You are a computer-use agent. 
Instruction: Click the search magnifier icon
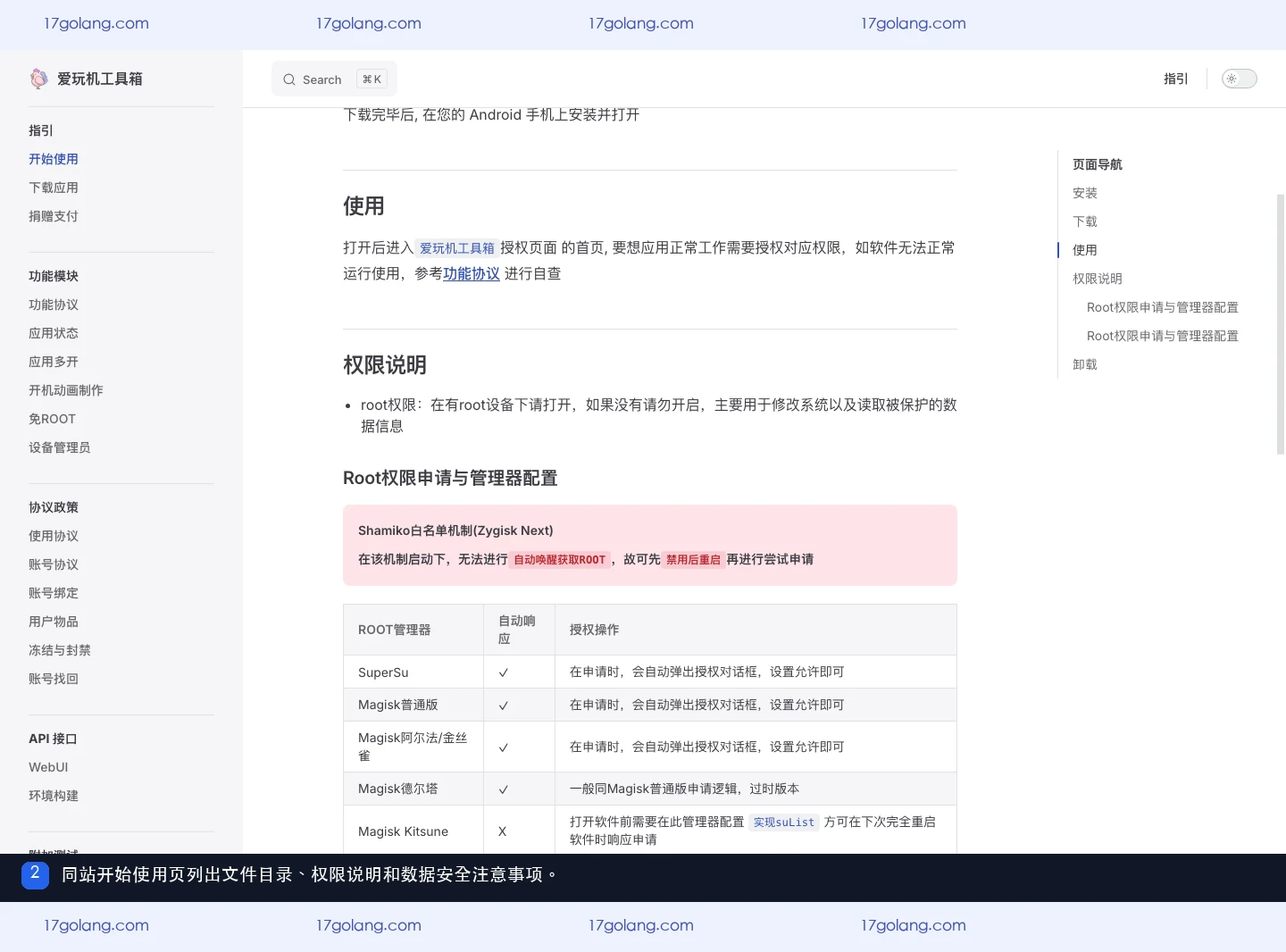click(289, 79)
